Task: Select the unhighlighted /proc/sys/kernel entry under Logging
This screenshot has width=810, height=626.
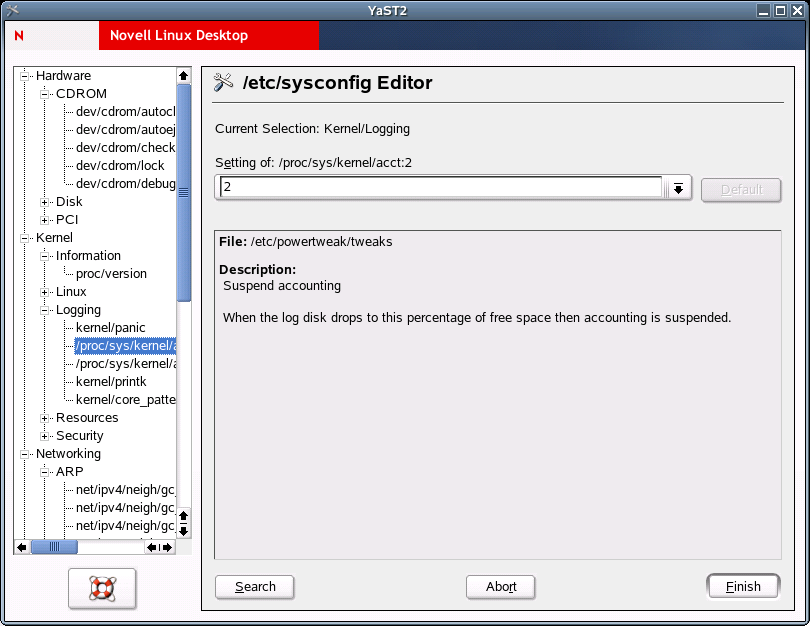Action: tap(126, 364)
